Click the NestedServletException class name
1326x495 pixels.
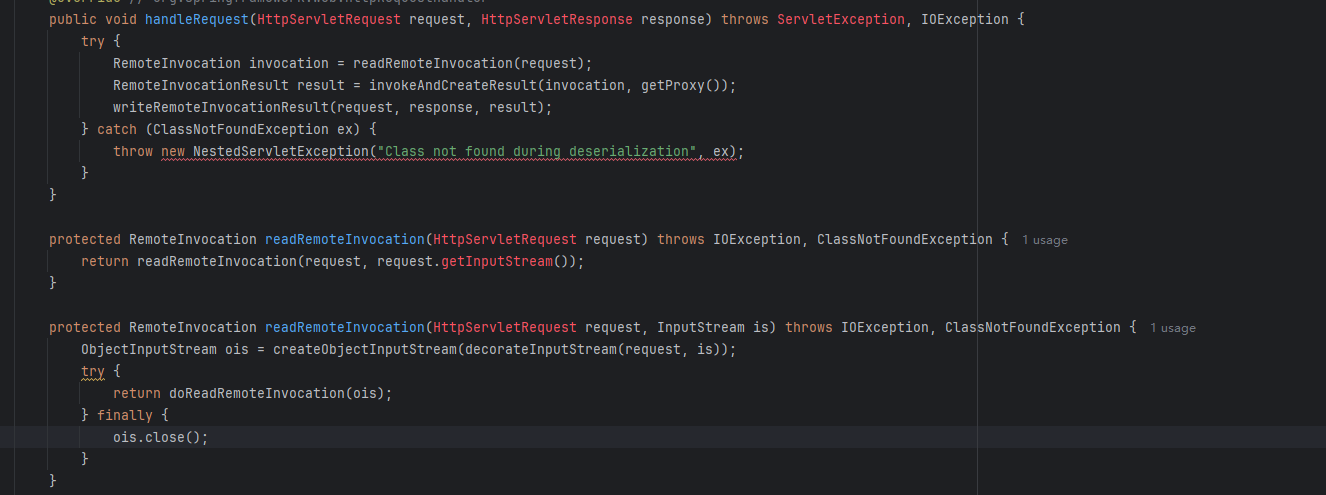click(x=281, y=151)
